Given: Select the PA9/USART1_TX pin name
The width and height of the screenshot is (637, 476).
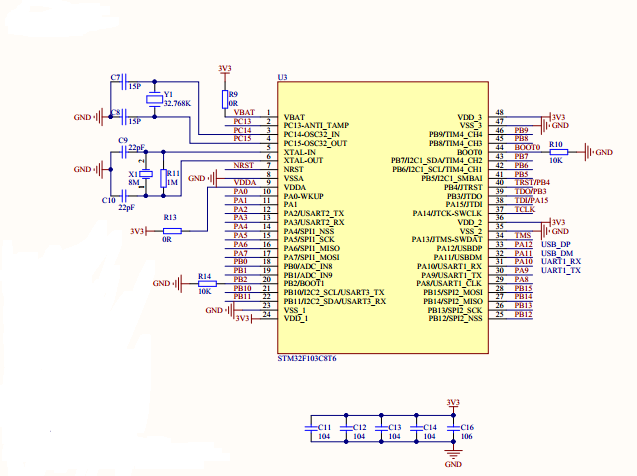Looking at the screenshot, I should pyautogui.click(x=451, y=275).
